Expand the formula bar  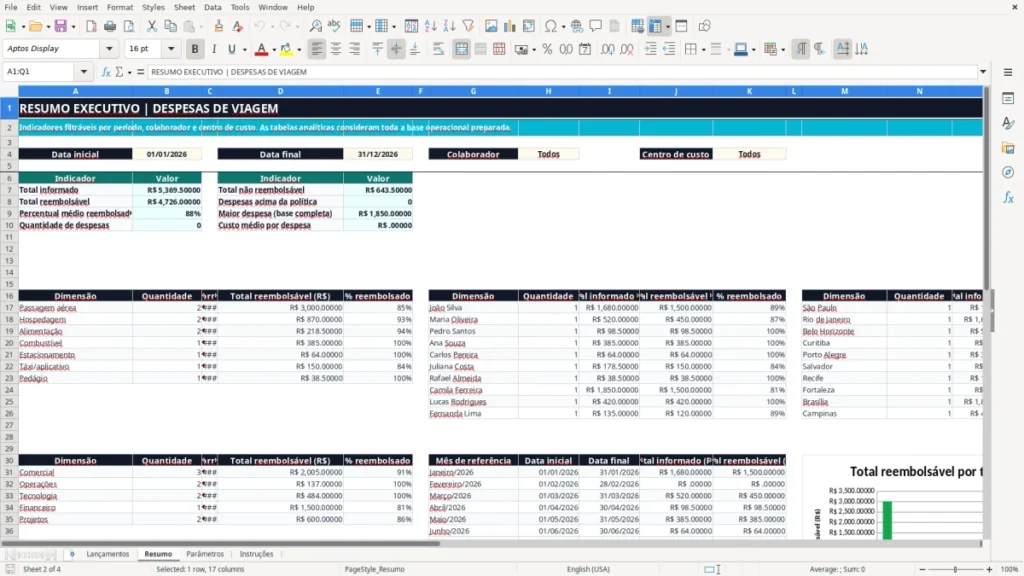(x=983, y=72)
